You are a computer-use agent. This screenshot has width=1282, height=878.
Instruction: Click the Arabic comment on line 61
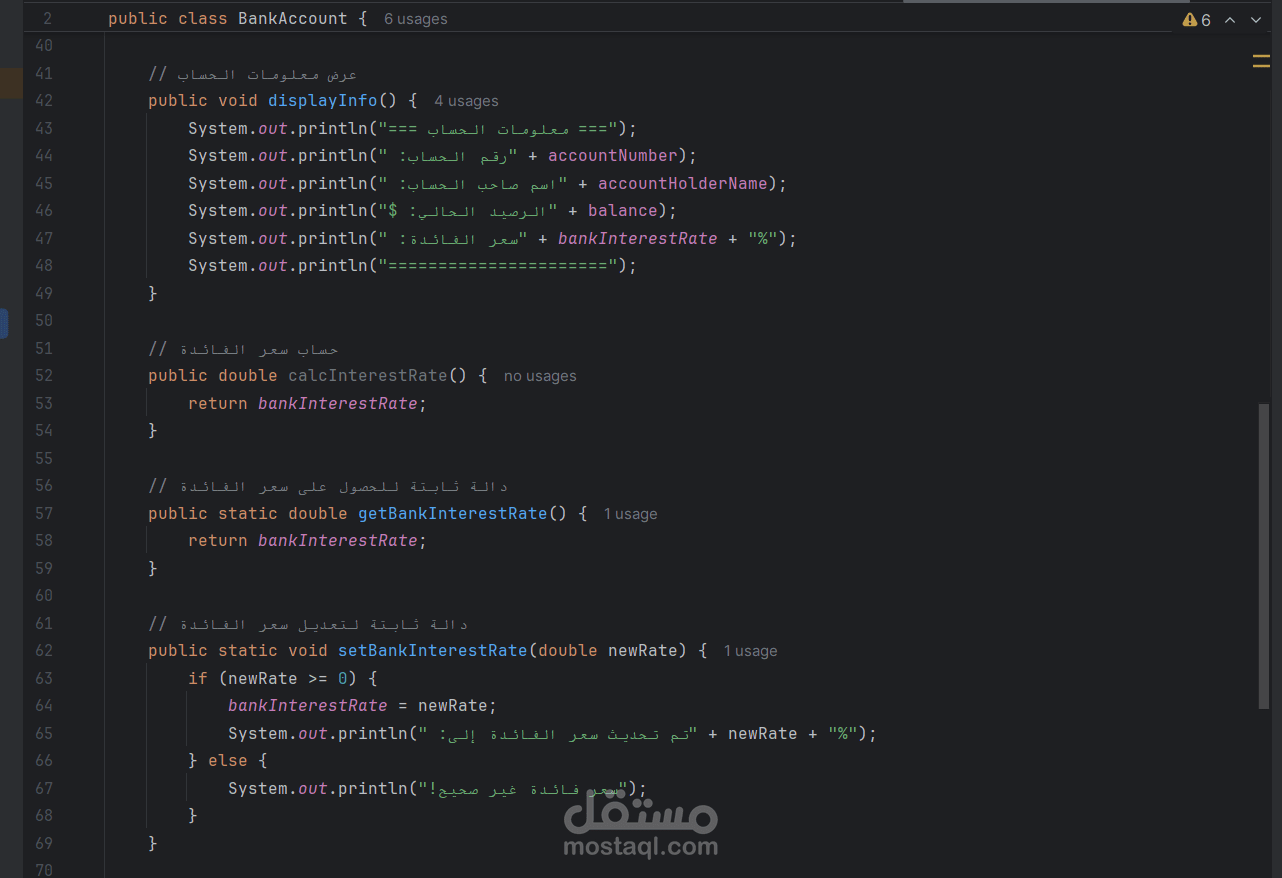(308, 624)
